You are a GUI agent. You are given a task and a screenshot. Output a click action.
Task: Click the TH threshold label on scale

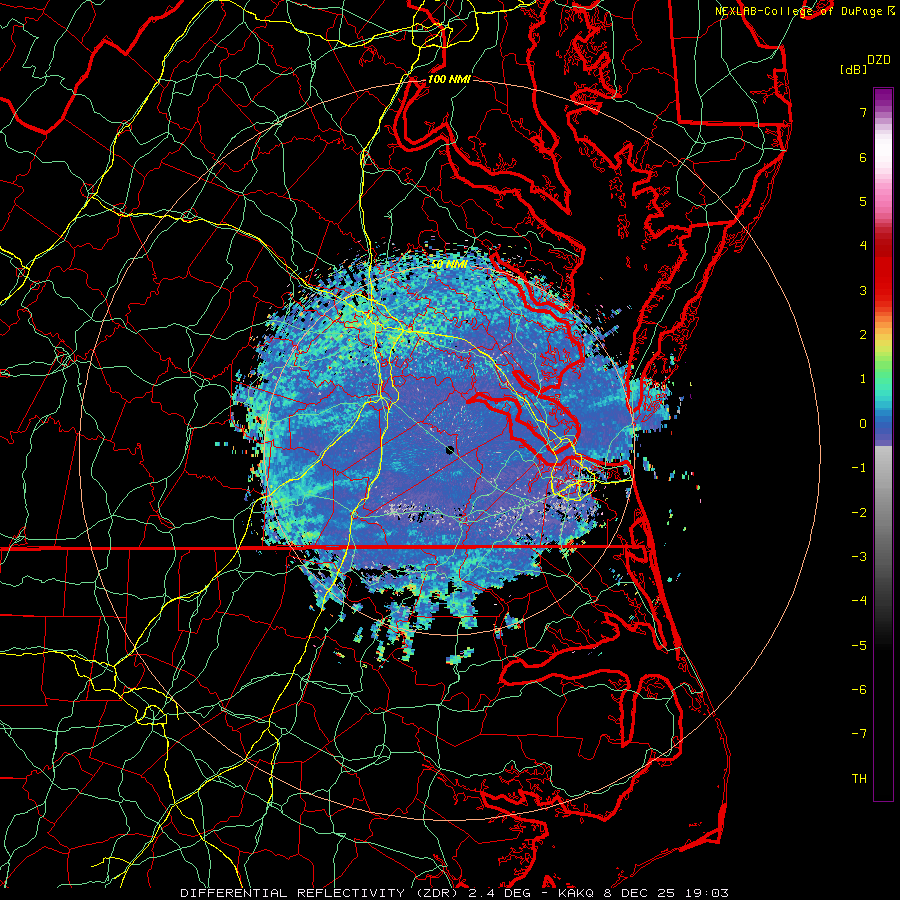859,779
